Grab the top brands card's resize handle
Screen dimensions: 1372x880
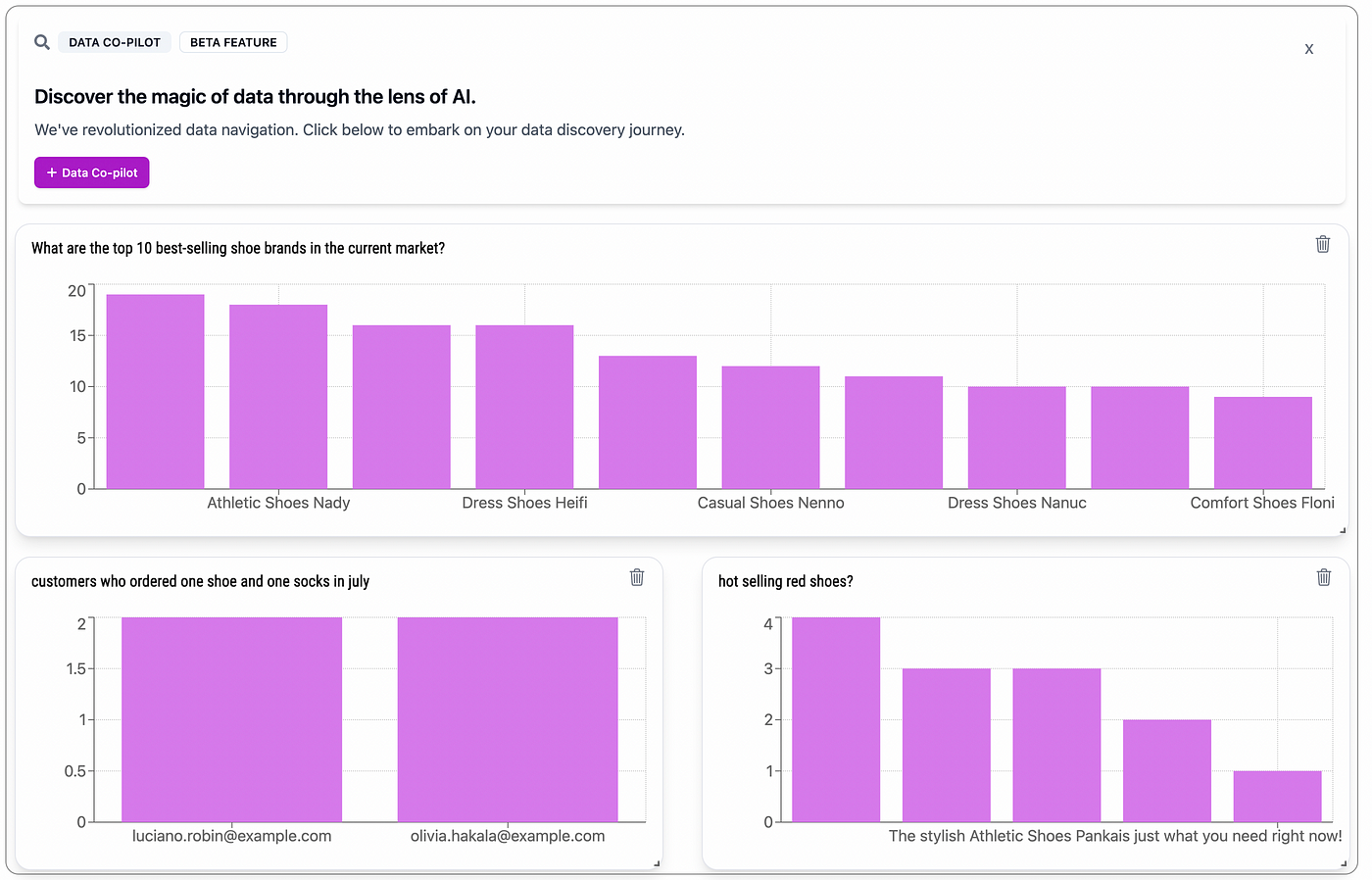pos(1343,530)
